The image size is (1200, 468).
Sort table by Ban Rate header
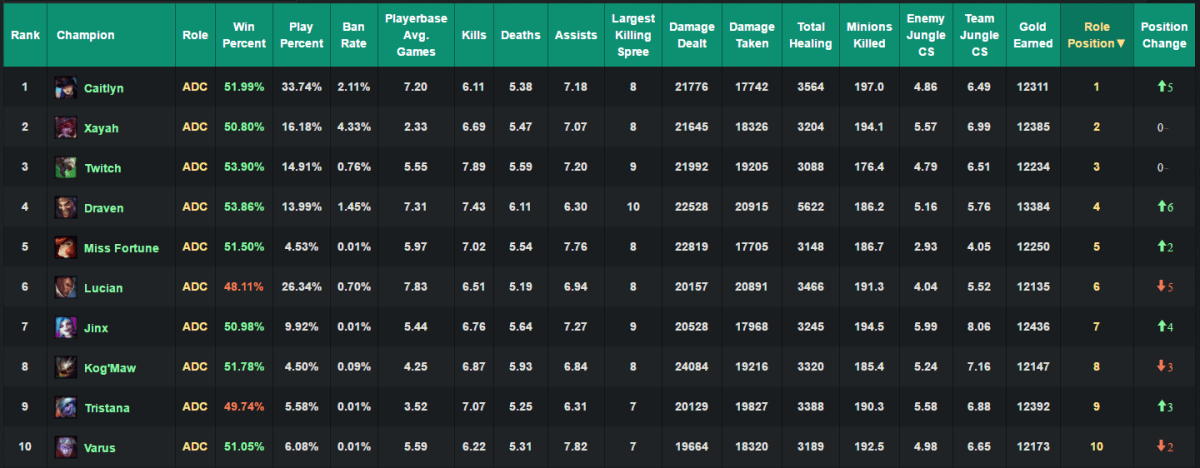pyautogui.click(x=354, y=35)
